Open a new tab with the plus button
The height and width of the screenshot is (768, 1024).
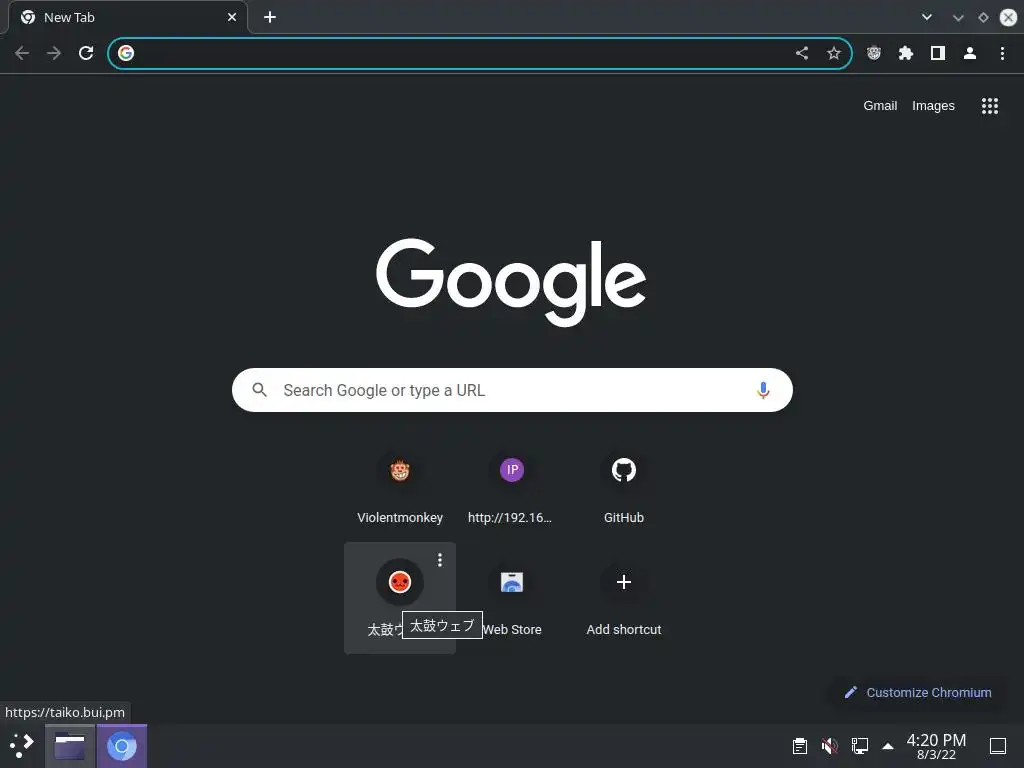tap(270, 17)
